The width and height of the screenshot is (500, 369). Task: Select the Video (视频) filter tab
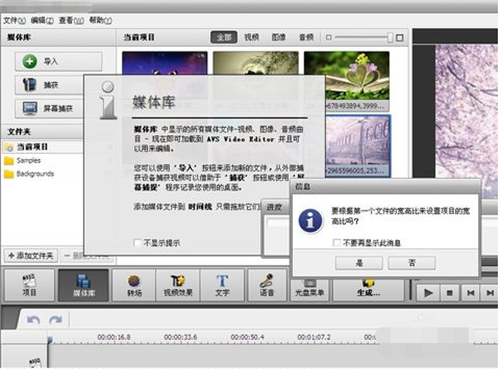tap(252, 37)
